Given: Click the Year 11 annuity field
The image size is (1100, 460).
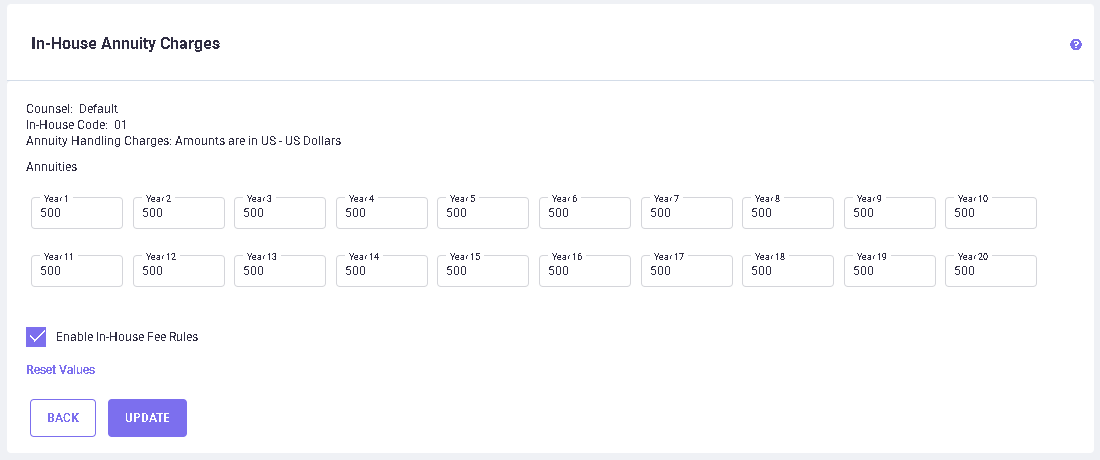Looking at the screenshot, I should coord(77,271).
